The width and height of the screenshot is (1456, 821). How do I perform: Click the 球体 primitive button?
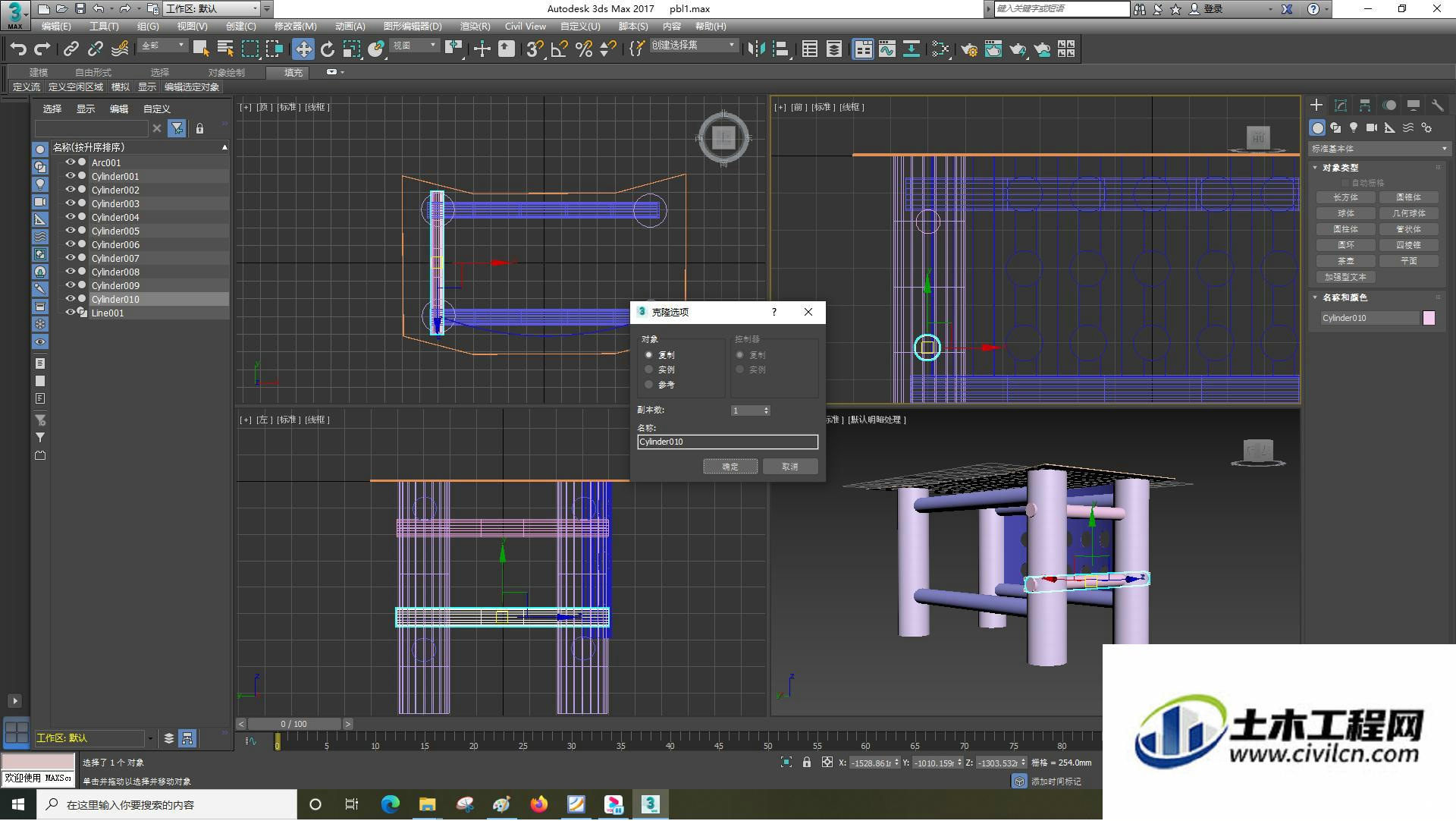coord(1346,213)
